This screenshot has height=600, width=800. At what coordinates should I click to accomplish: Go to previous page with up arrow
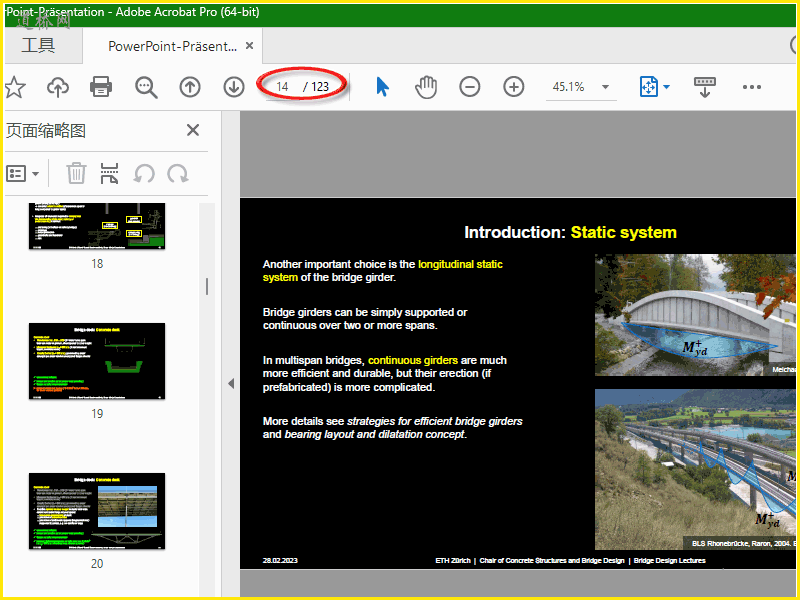click(190, 87)
